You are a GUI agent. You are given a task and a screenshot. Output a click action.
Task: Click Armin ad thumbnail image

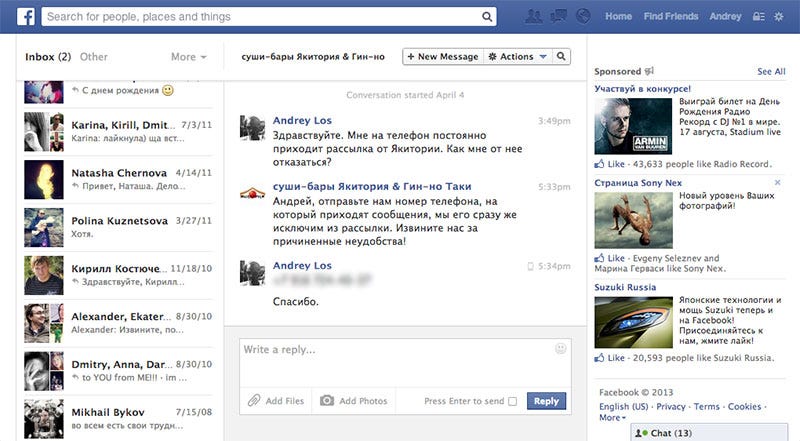click(633, 126)
